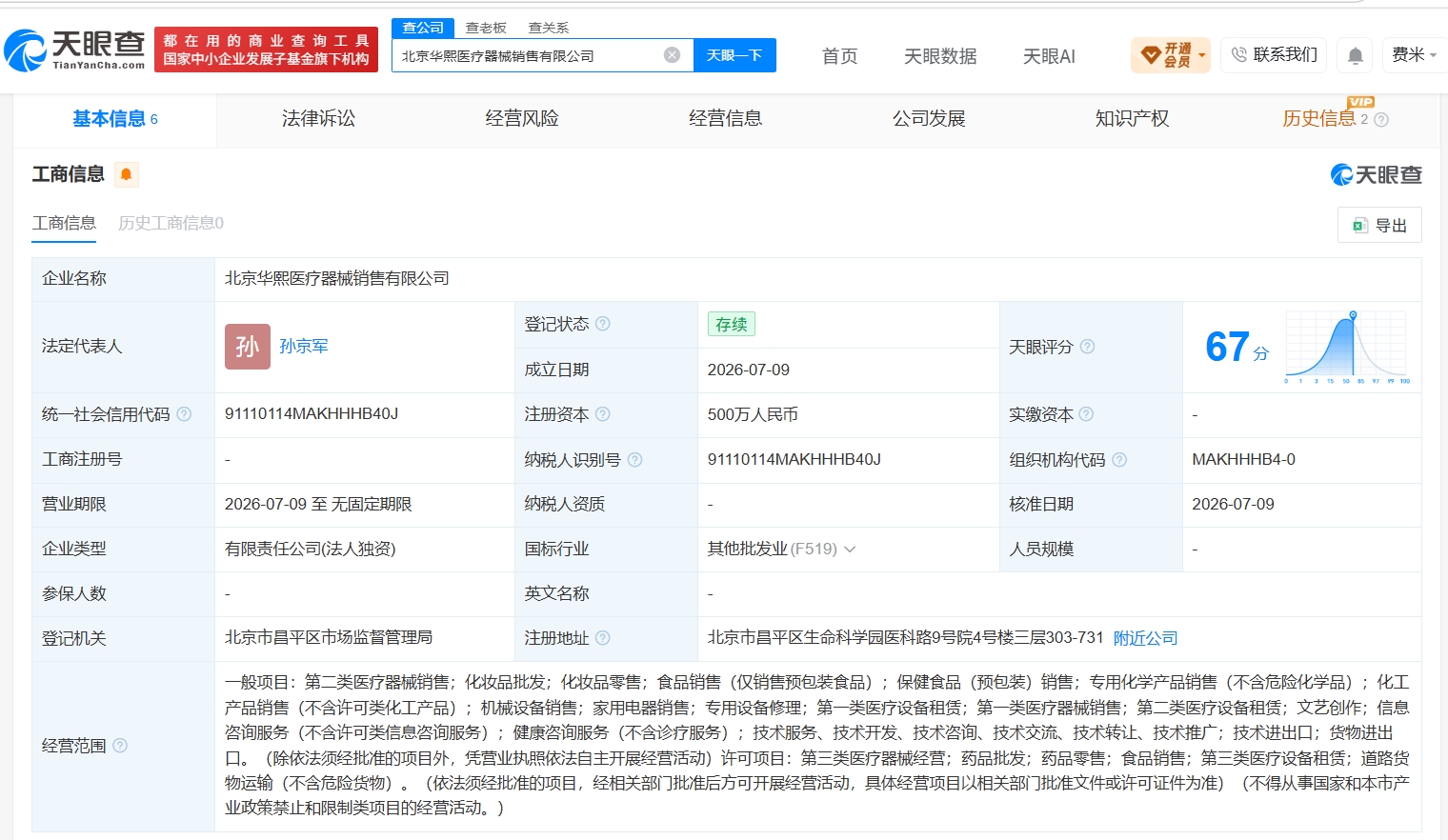This screenshot has width=1448, height=840.
Task: Click the help icon next to 注册资本
Action: pos(602,414)
